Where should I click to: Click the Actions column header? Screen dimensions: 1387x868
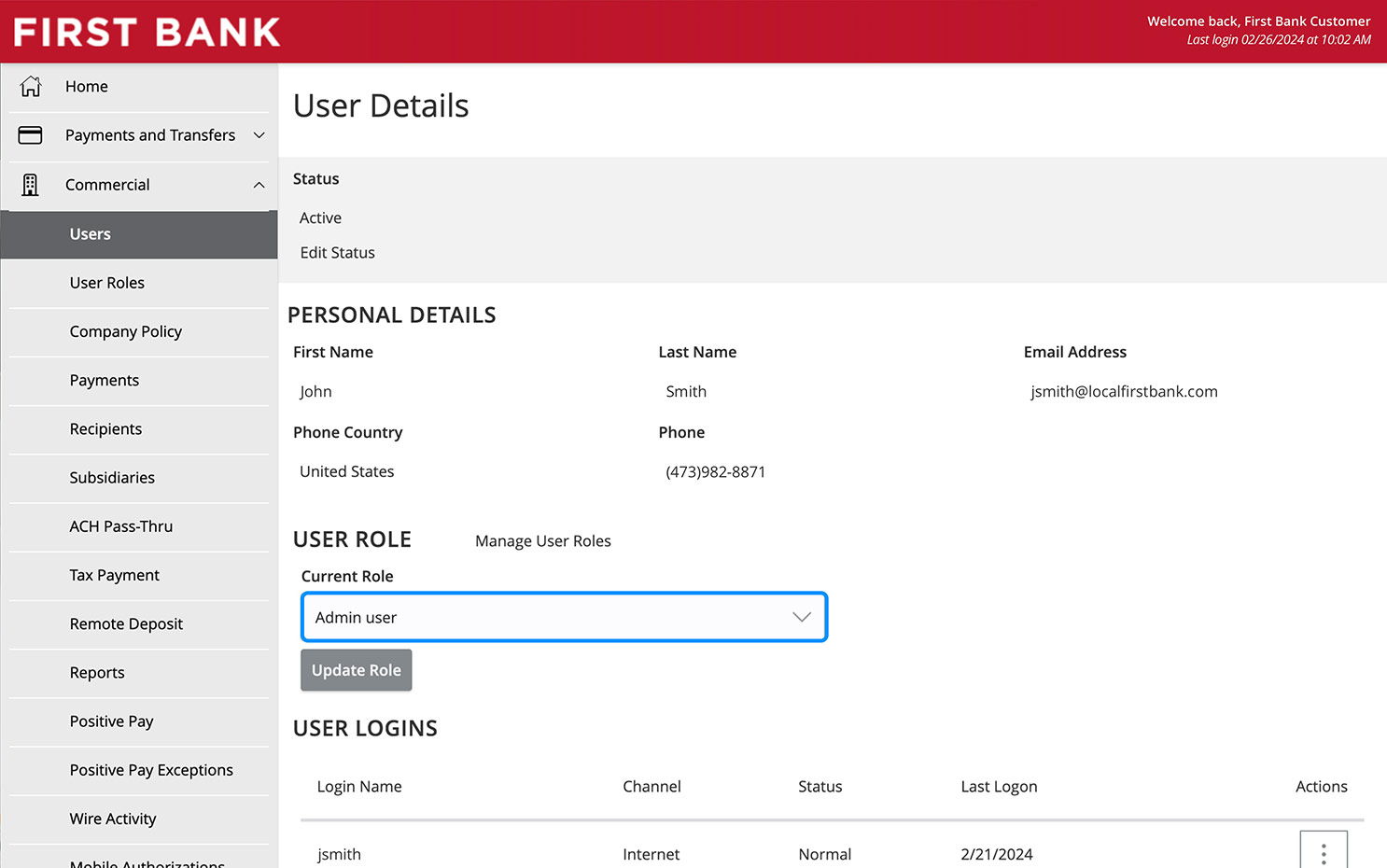coord(1322,787)
